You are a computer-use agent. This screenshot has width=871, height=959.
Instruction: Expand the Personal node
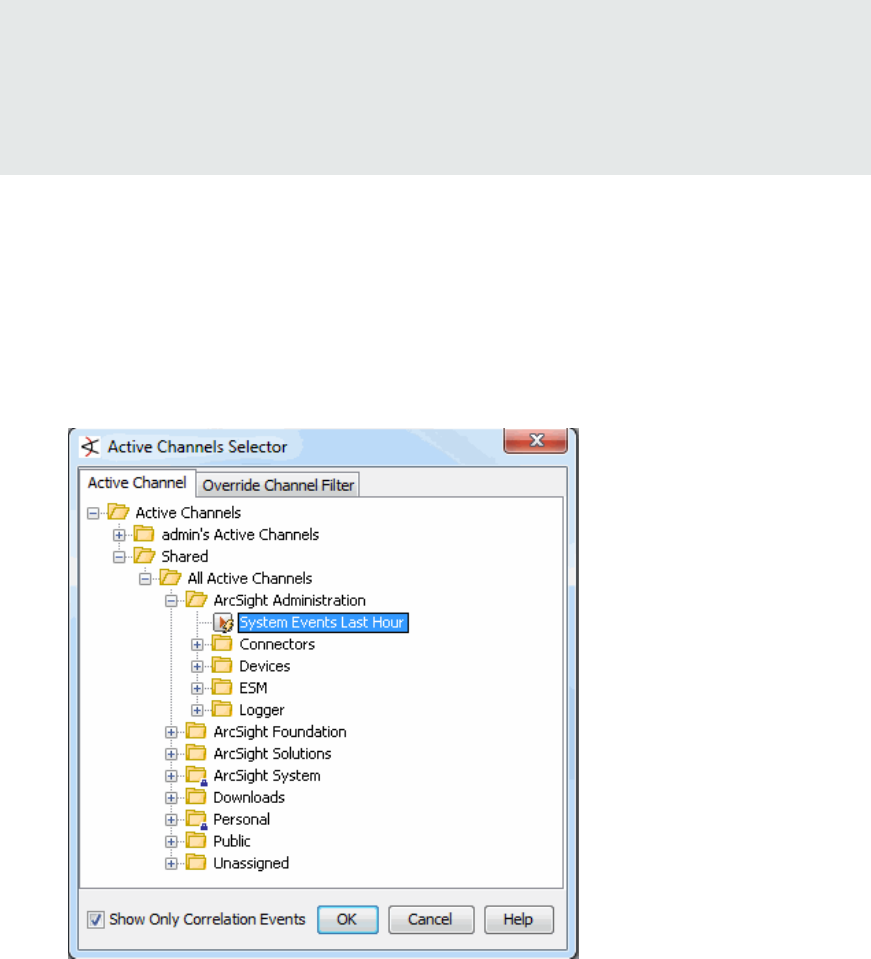171,820
